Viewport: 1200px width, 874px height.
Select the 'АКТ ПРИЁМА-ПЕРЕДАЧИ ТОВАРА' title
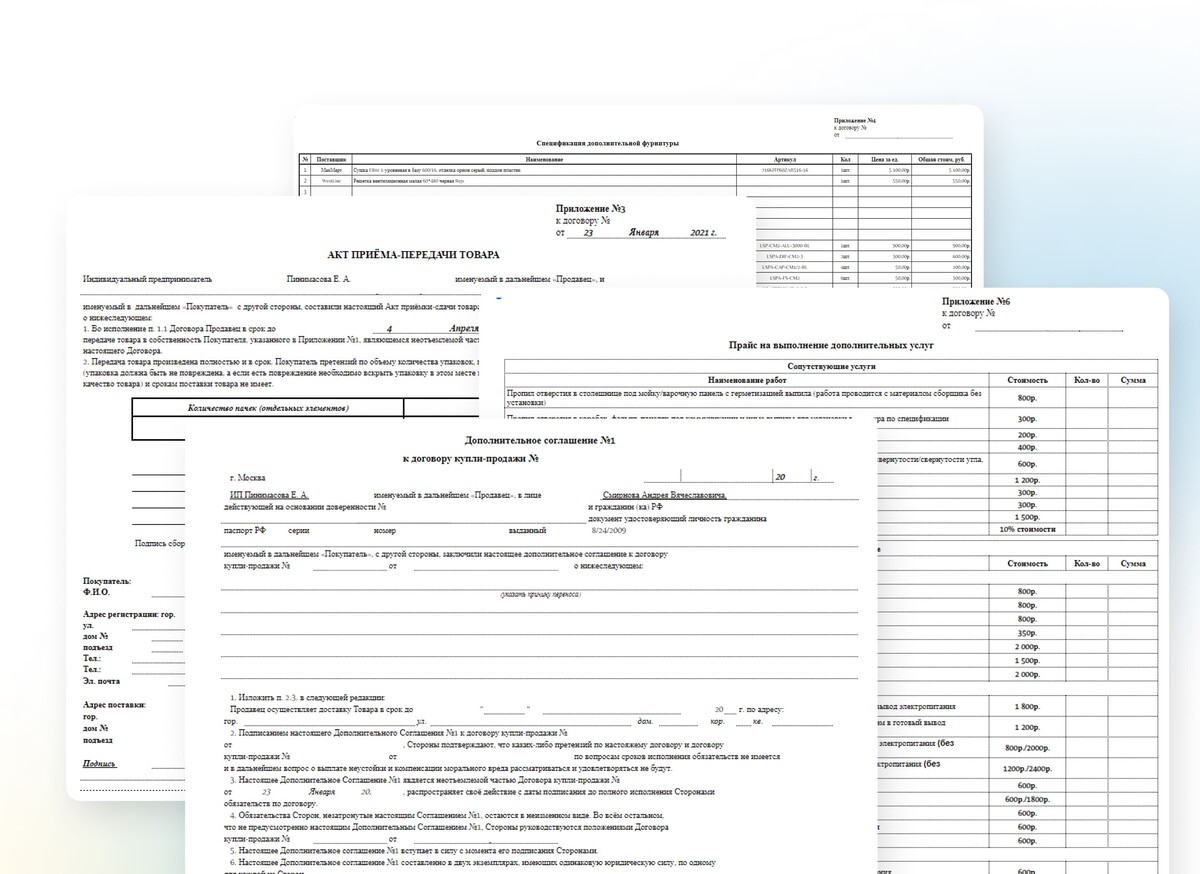point(414,255)
